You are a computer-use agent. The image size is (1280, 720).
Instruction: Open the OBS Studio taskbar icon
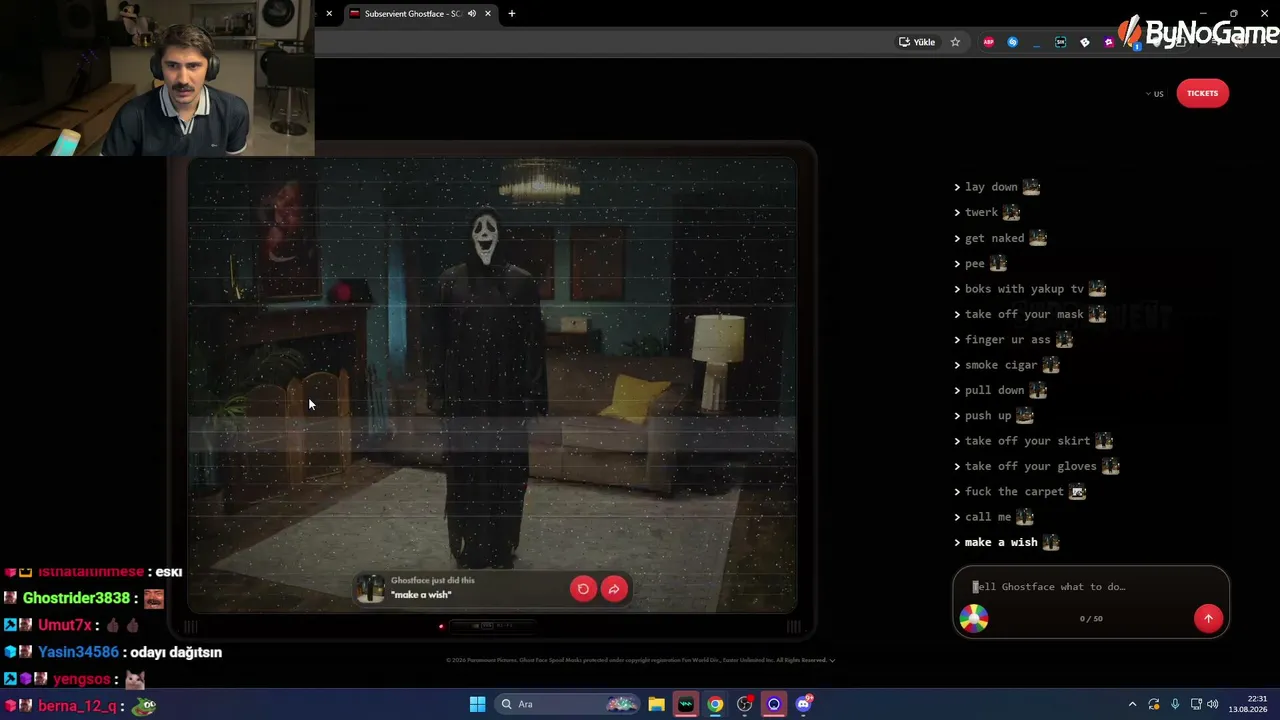(x=745, y=704)
